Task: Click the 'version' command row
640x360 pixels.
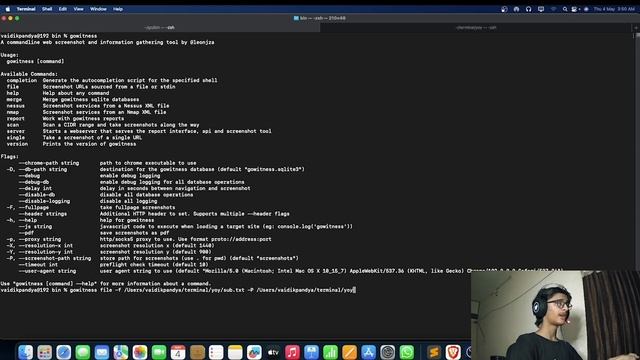Action: (71, 144)
